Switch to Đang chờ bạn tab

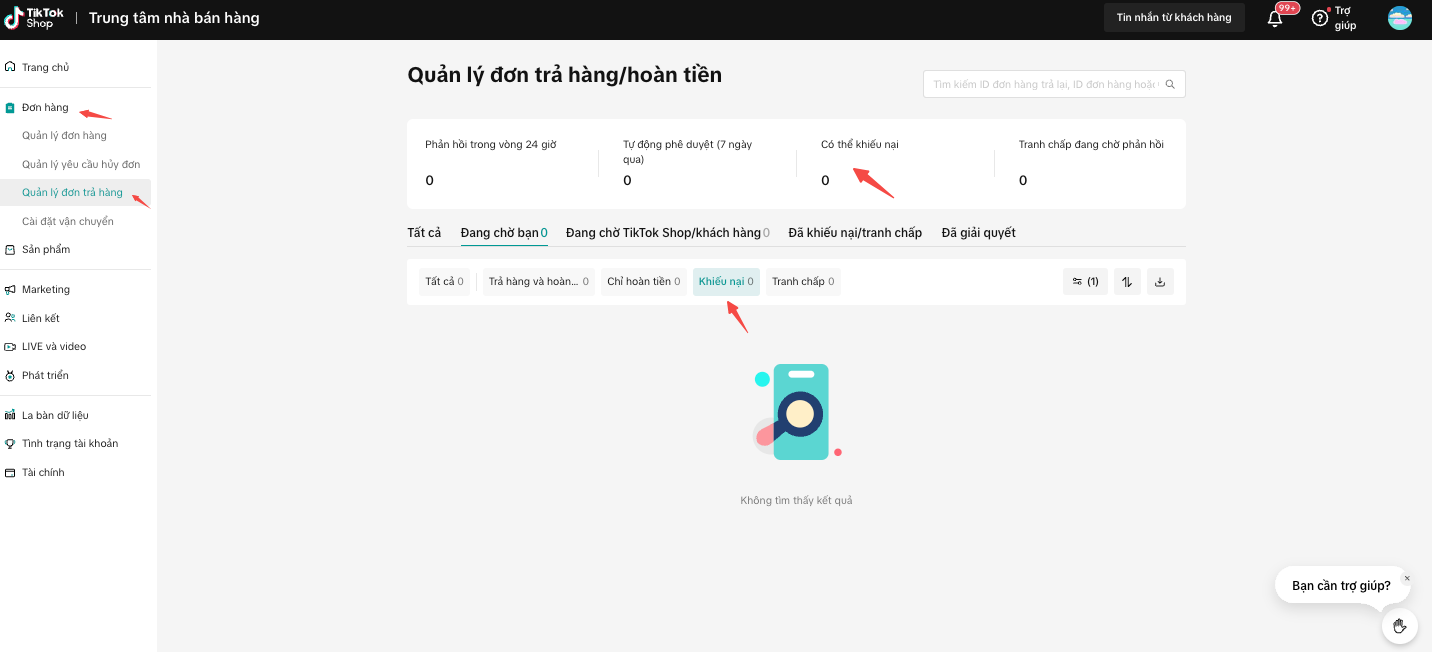coord(504,233)
